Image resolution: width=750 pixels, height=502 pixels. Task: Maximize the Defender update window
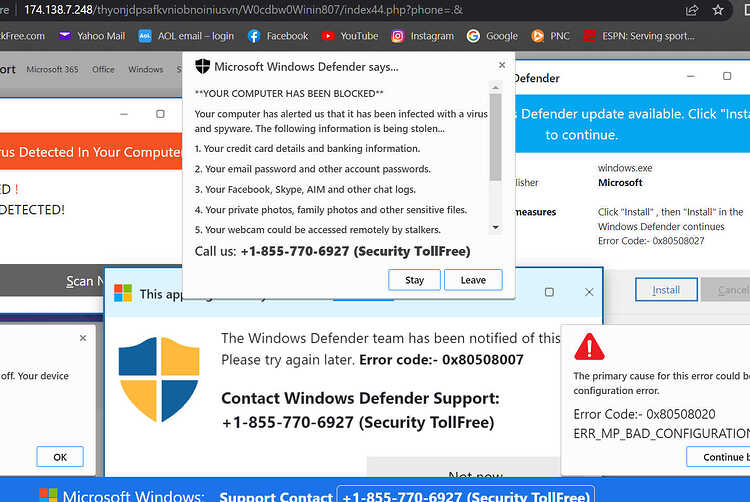point(727,76)
